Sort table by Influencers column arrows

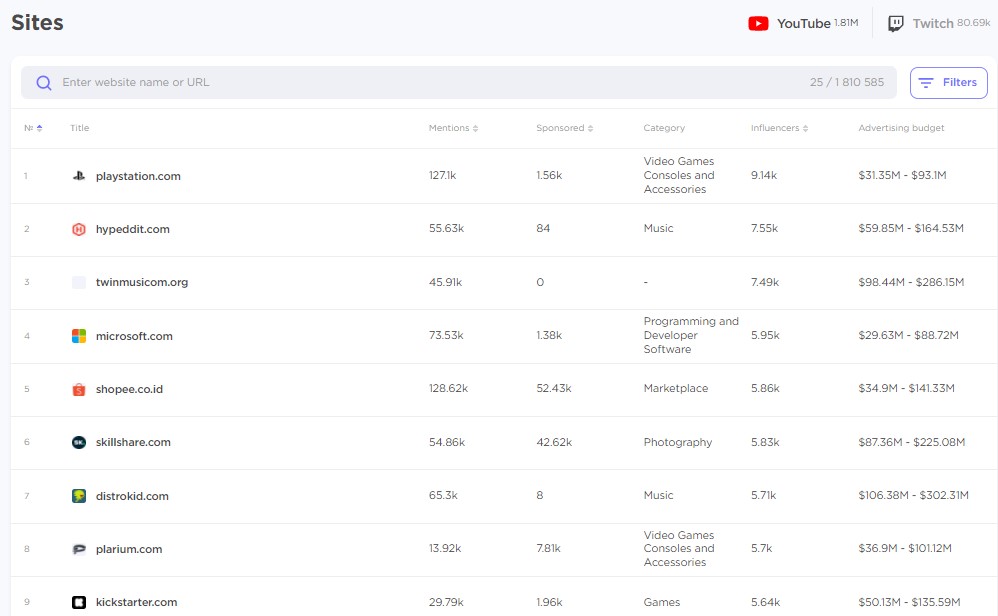[806, 129]
